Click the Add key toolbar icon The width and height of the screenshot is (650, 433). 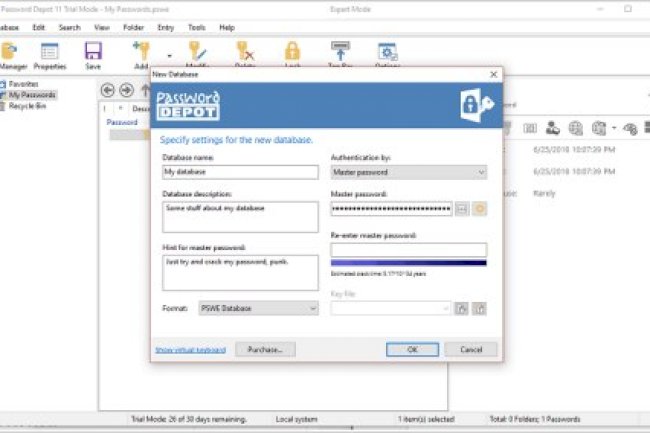(141, 54)
